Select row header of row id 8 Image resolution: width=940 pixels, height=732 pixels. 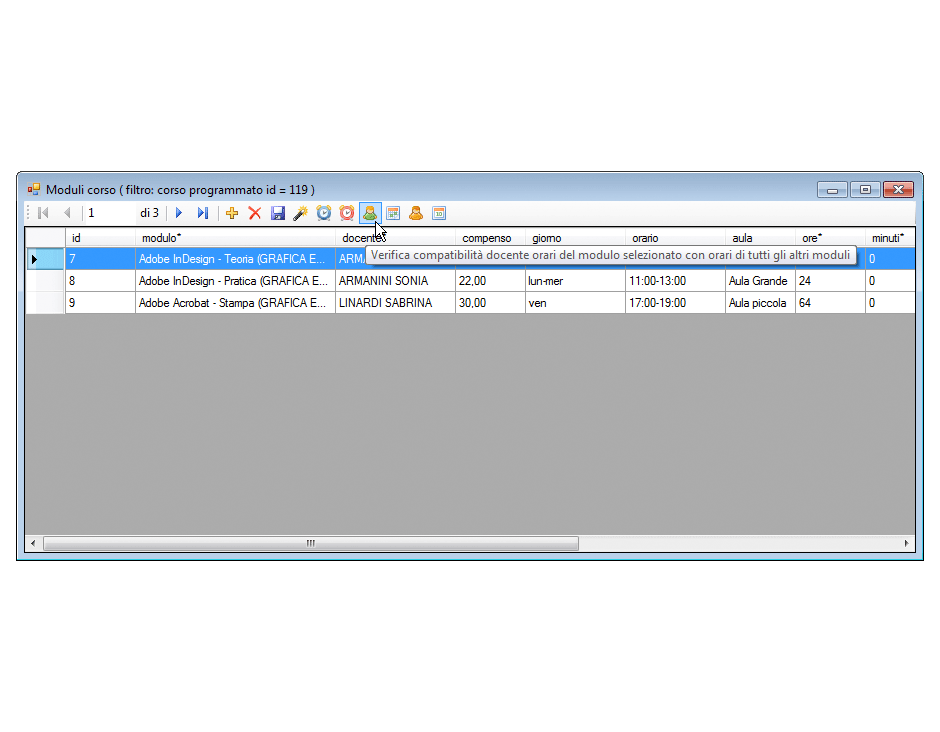[45, 281]
